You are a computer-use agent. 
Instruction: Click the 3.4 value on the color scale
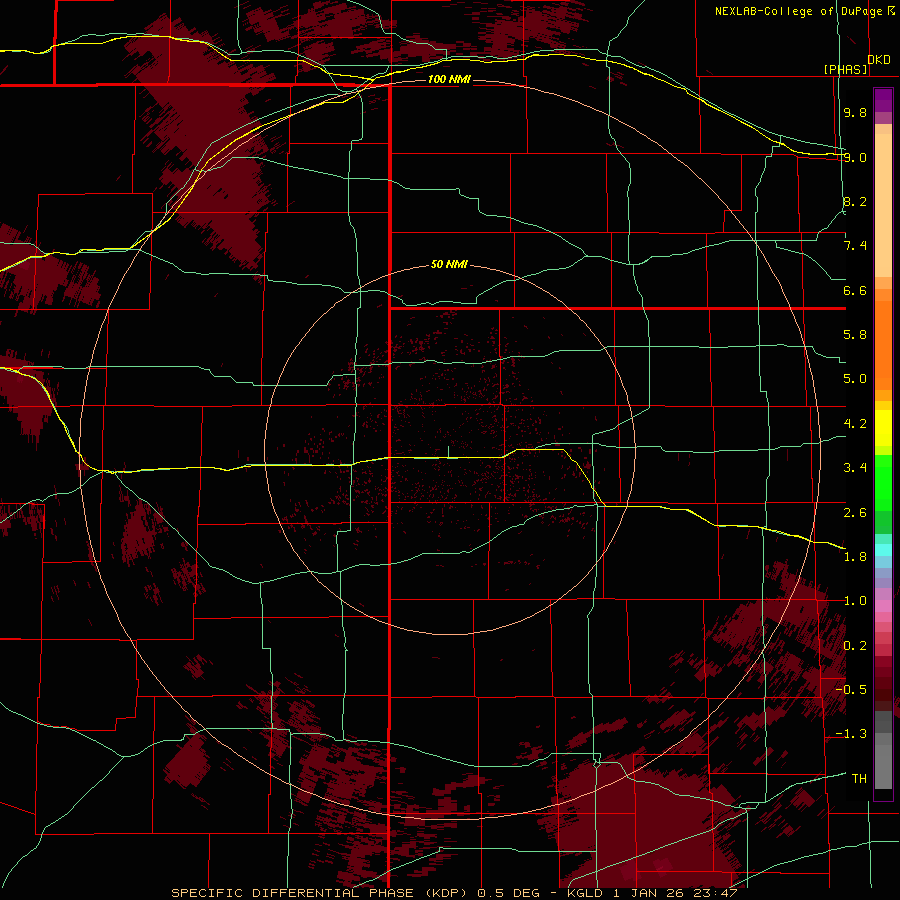tap(855, 468)
